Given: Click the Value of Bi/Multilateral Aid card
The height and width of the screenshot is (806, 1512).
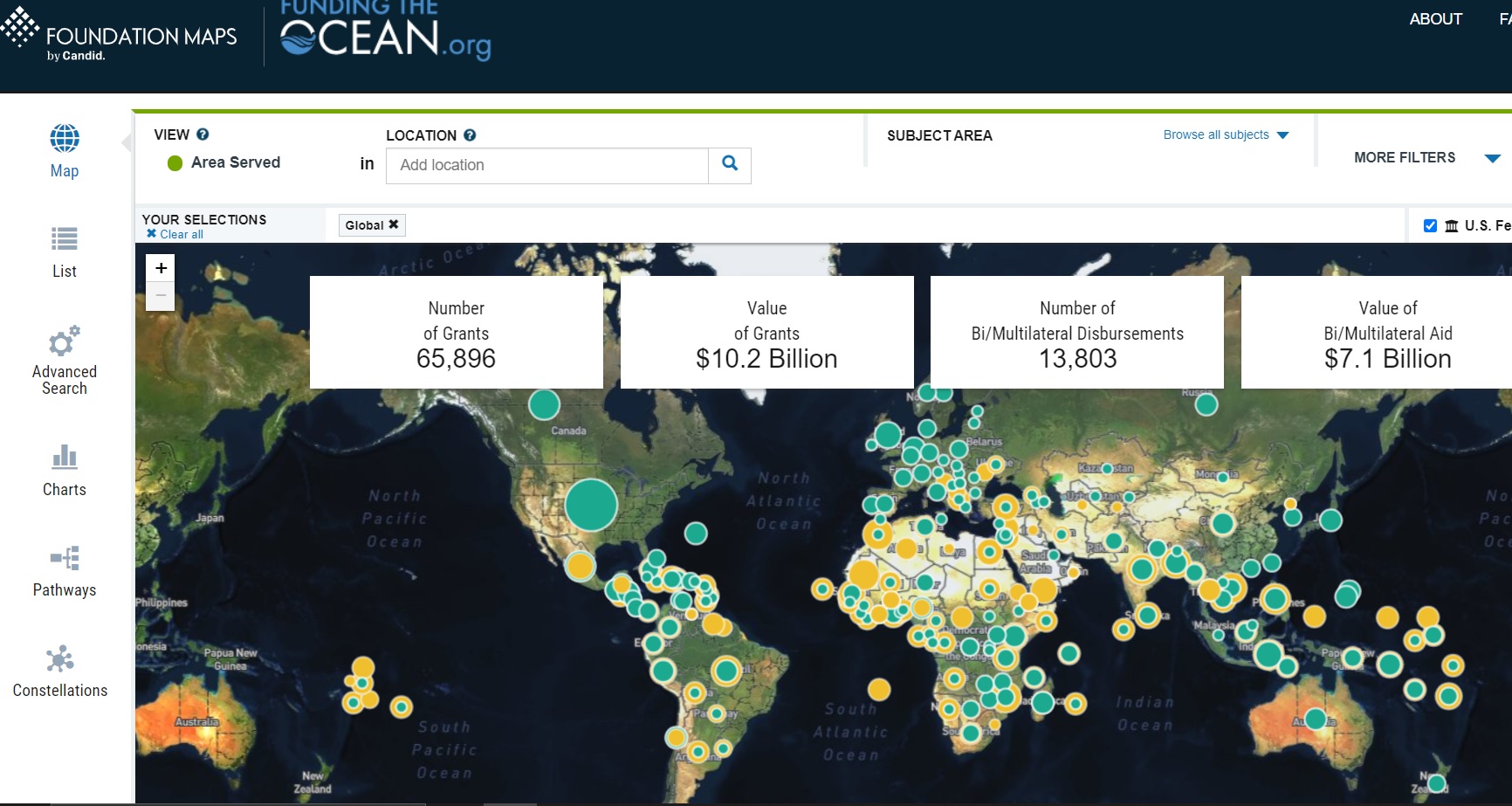Looking at the screenshot, I should (1377, 332).
